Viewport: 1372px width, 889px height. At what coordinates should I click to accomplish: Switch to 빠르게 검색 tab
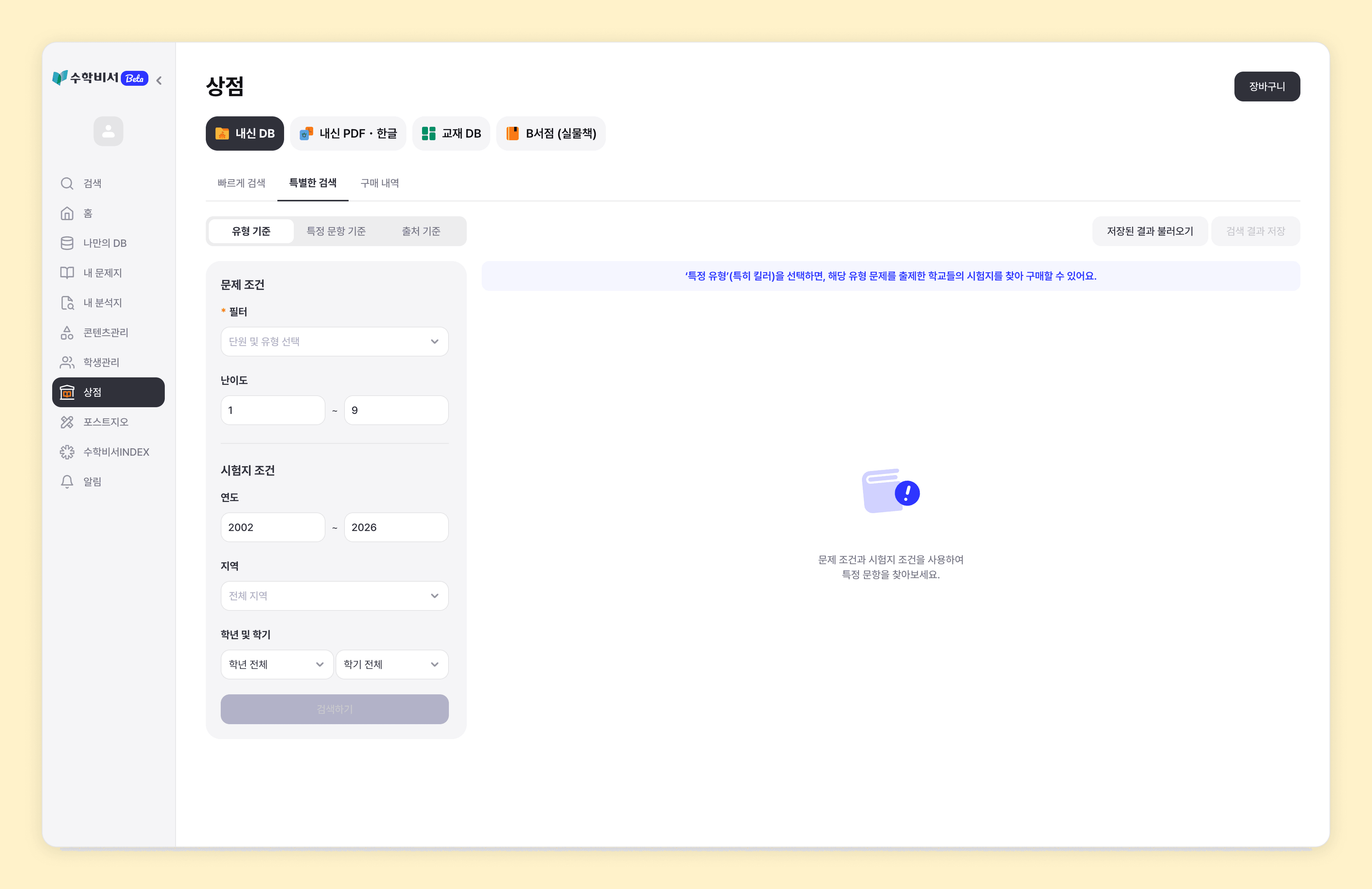(241, 183)
